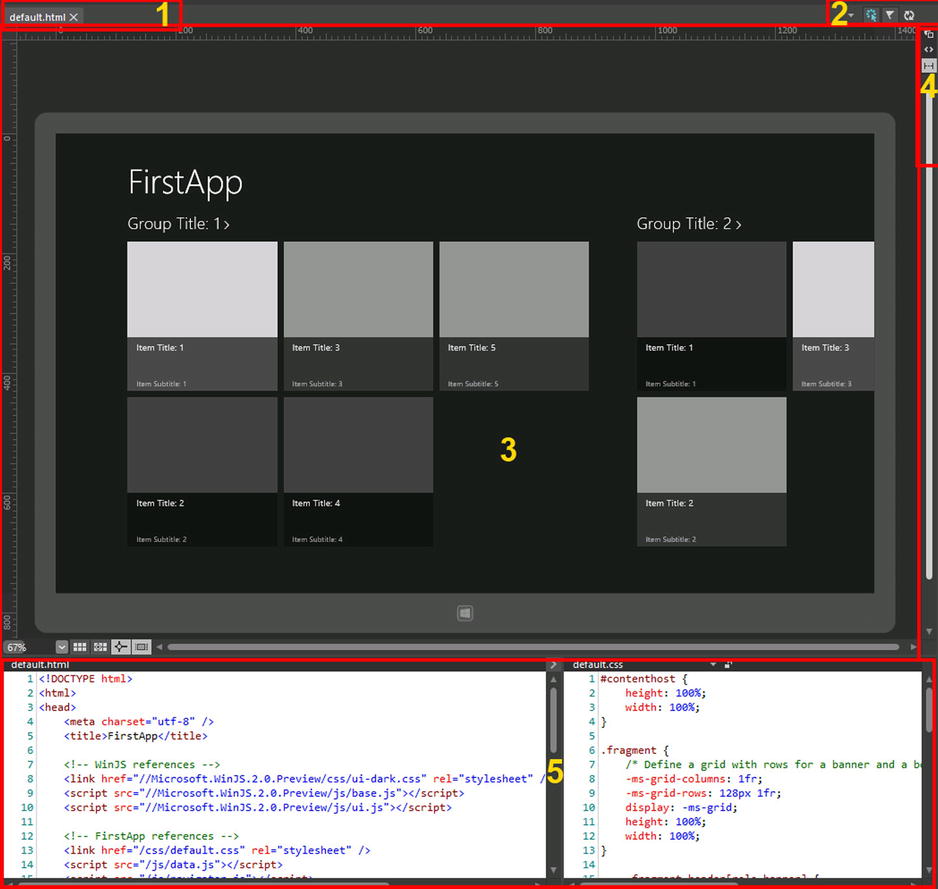Click the lock icon beside default.css

[728, 665]
